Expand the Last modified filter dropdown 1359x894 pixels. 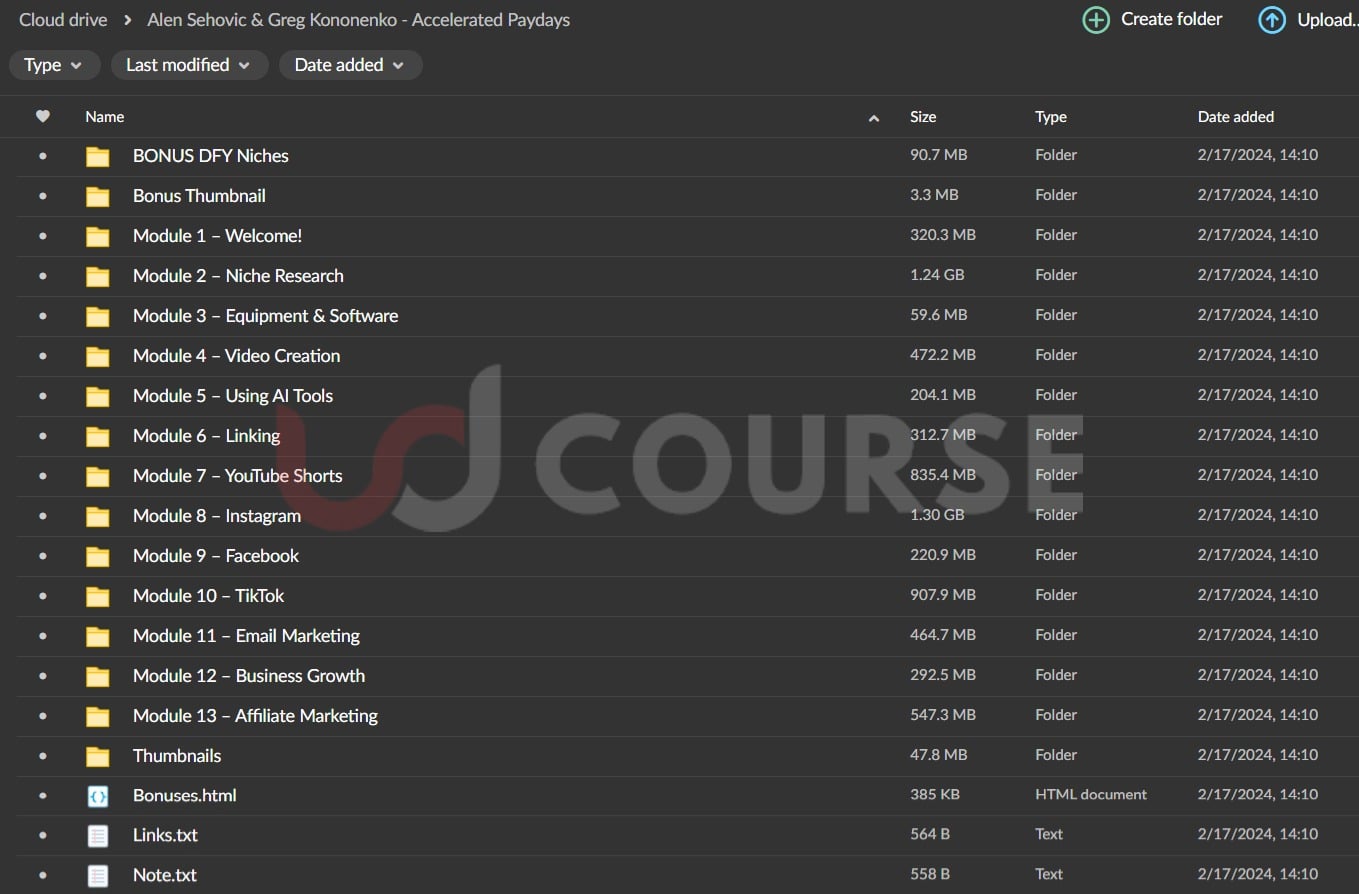188,65
